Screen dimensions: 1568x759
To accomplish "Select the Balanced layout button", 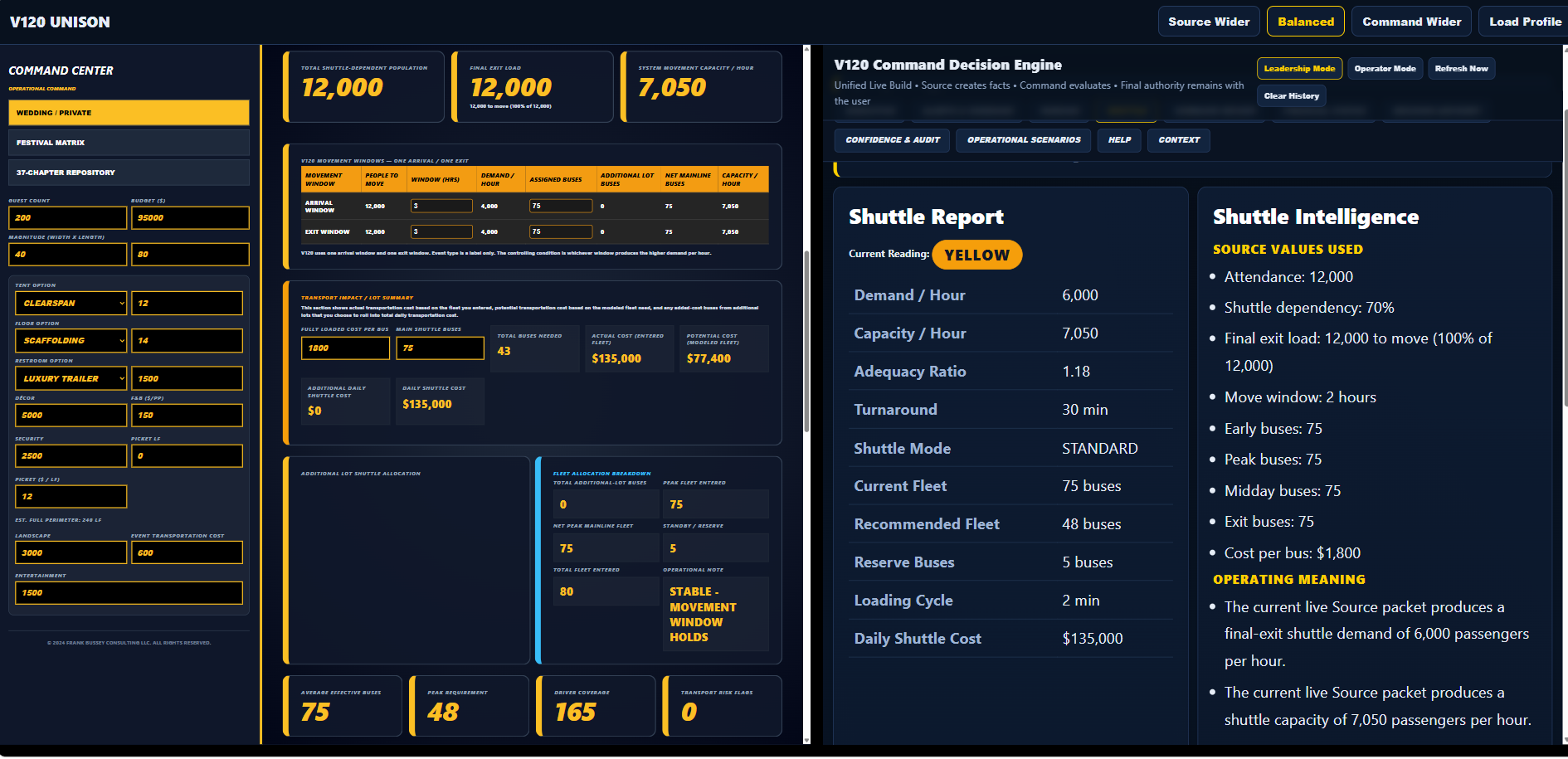I will [x=1306, y=22].
